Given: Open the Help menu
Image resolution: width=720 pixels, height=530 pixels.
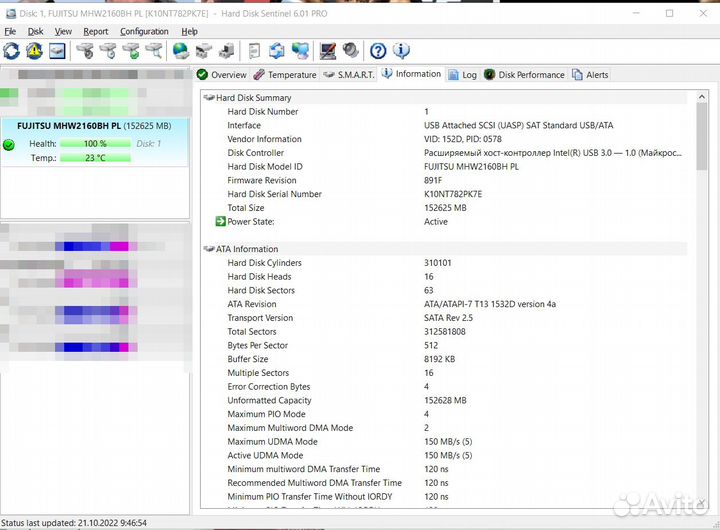Looking at the screenshot, I should click(x=189, y=31).
